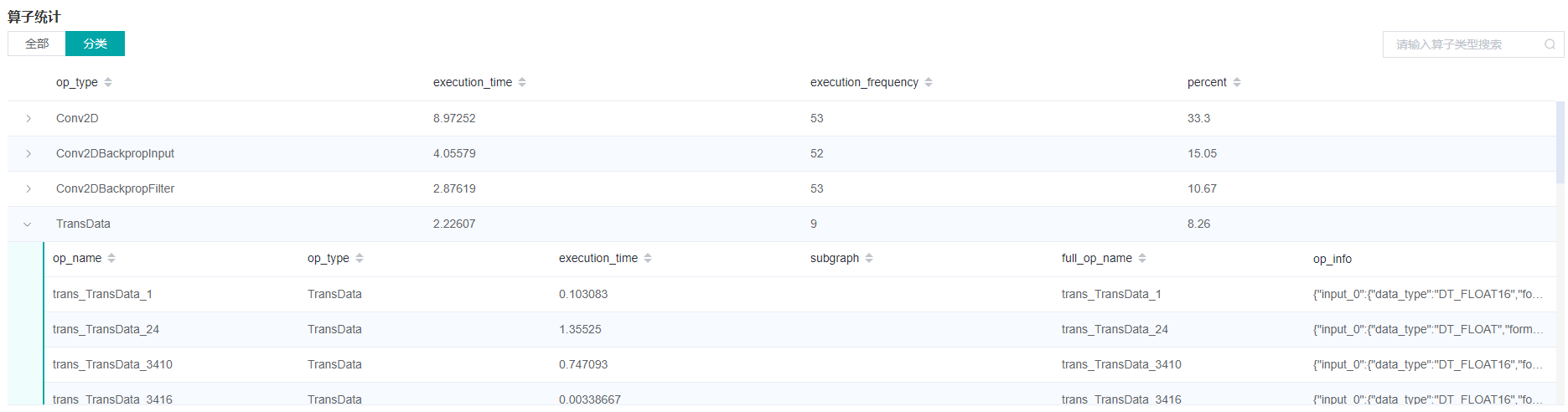Expand the Conv2DBackpropInput row
1568x412 pixels.
28,154
